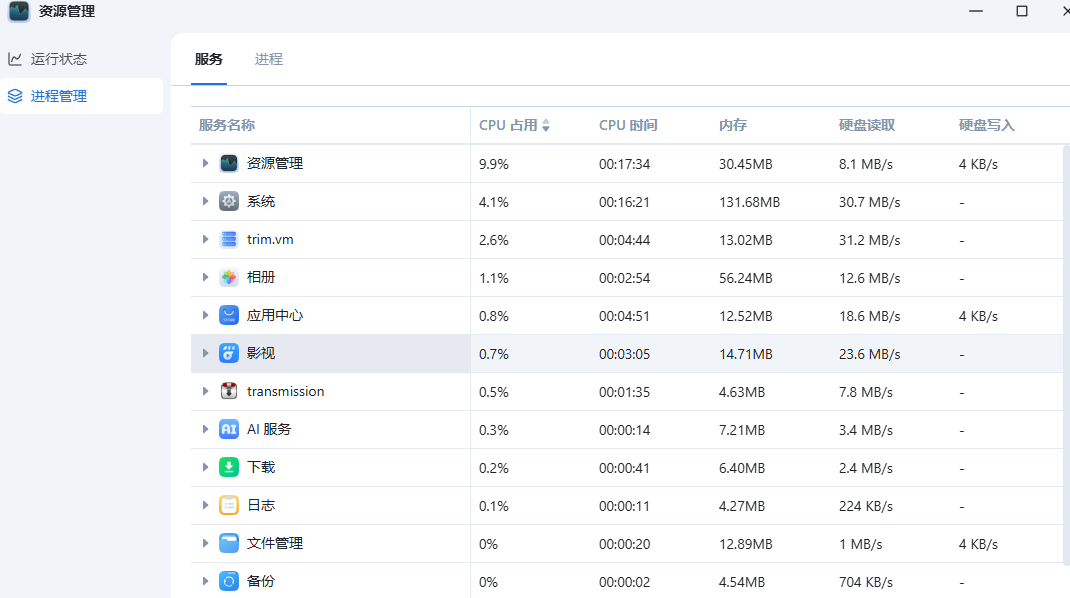Click the 4 KB/s write value in 文件管理 row
This screenshot has width=1070, height=598.
click(x=979, y=544)
